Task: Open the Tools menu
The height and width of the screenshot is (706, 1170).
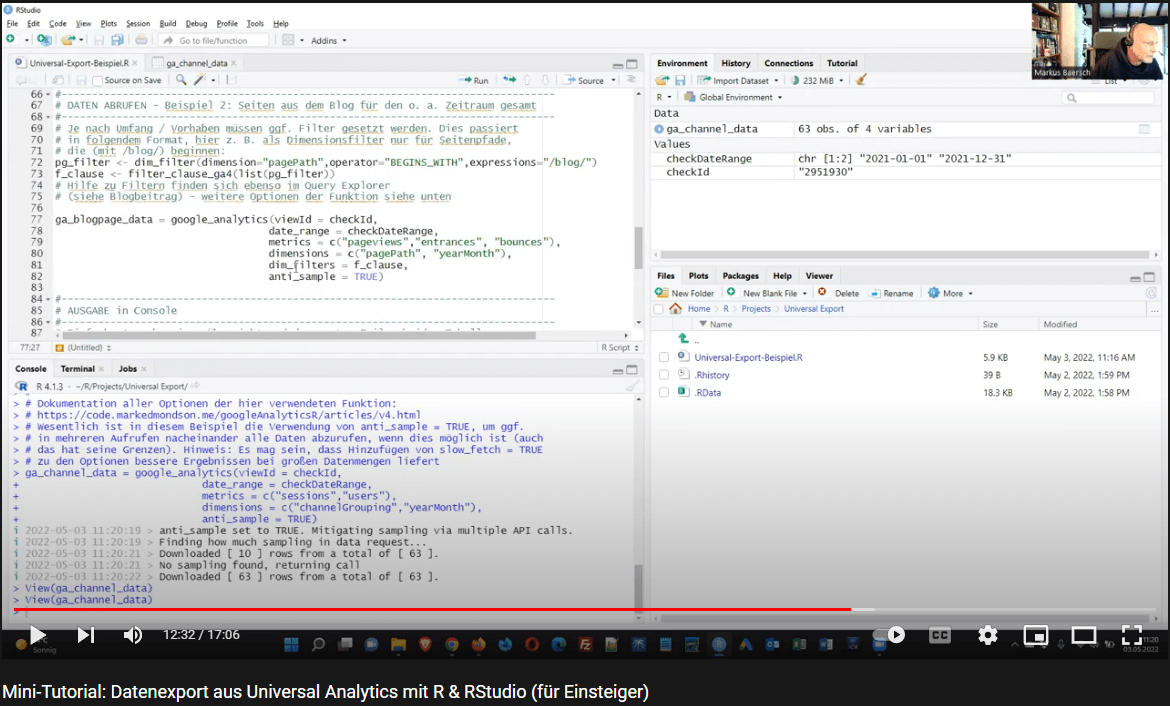Action: coord(255,23)
